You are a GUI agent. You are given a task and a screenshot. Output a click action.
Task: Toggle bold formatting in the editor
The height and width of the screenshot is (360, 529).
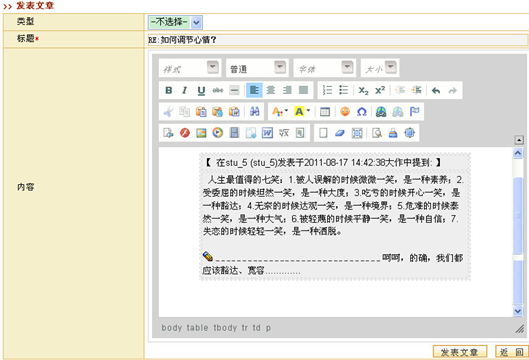[169, 90]
